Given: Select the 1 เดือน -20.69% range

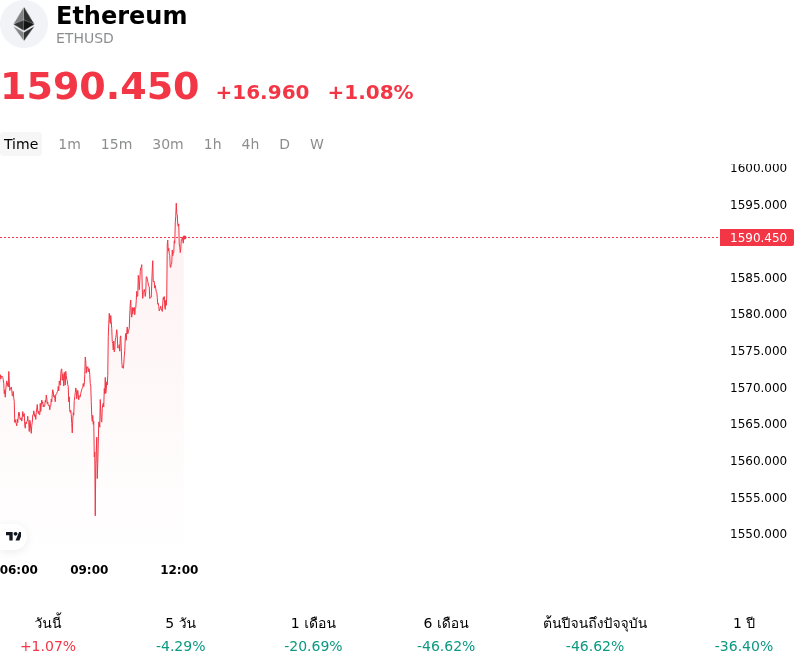Looking at the screenshot, I should [x=313, y=634].
